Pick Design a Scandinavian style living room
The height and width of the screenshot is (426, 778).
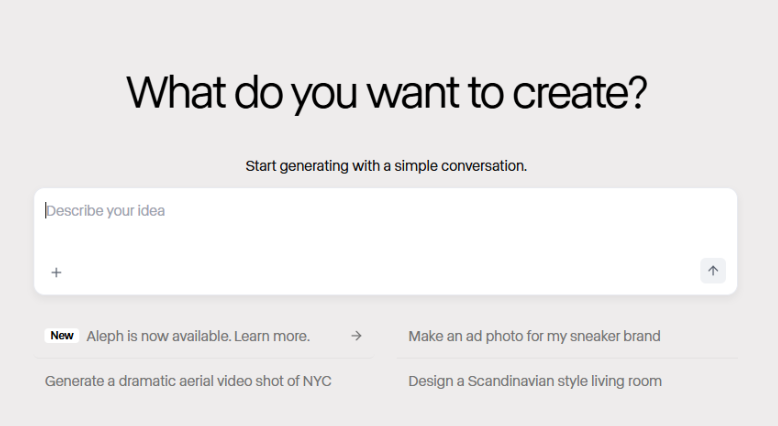coord(535,381)
